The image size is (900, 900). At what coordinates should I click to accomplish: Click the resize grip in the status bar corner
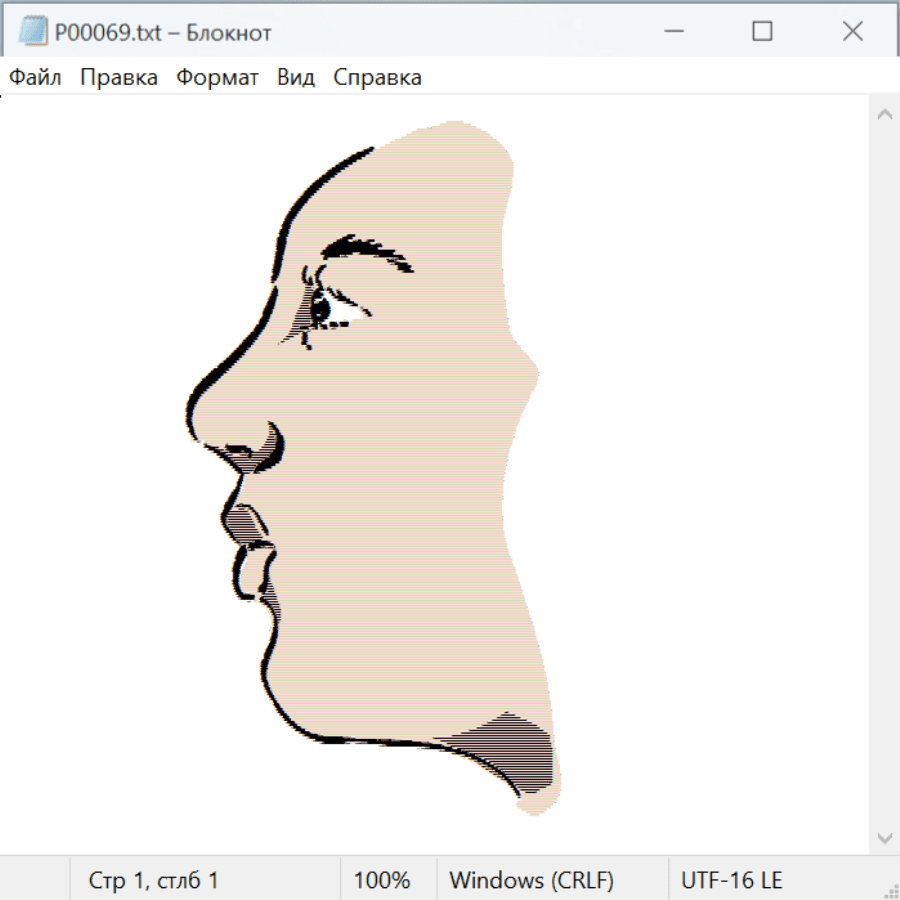click(x=891, y=891)
